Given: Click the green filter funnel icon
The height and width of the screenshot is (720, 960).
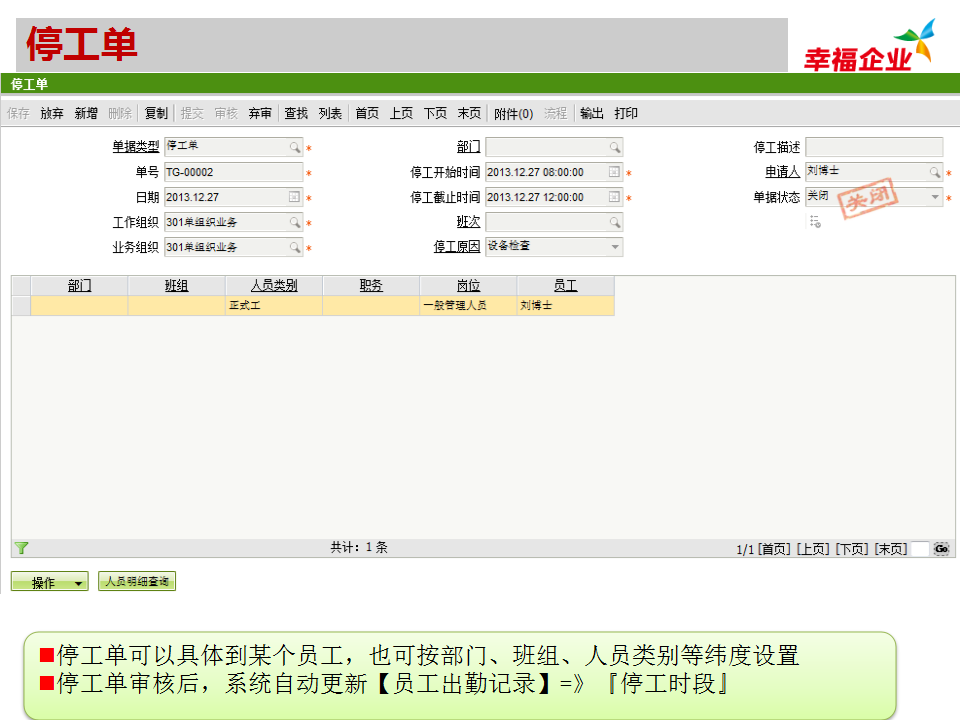Looking at the screenshot, I should click(x=21, y=548).
